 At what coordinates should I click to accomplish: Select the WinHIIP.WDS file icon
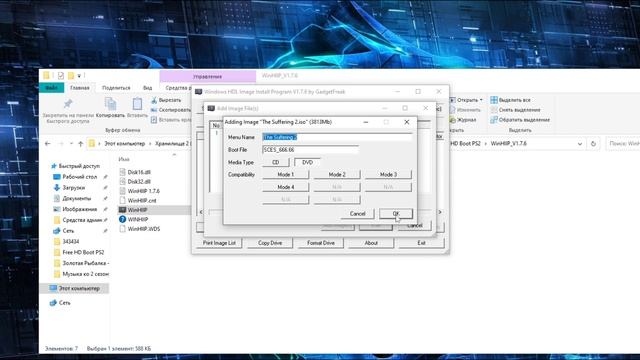pyautogui.click(x=122, y=229)
